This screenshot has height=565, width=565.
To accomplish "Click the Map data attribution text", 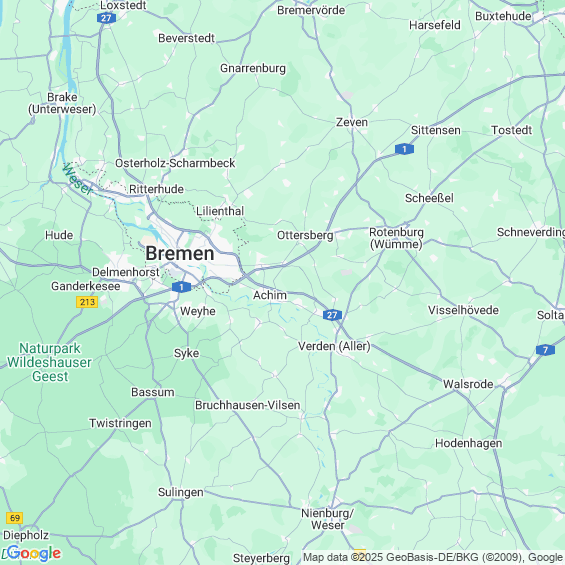I will tap(432, 557).
